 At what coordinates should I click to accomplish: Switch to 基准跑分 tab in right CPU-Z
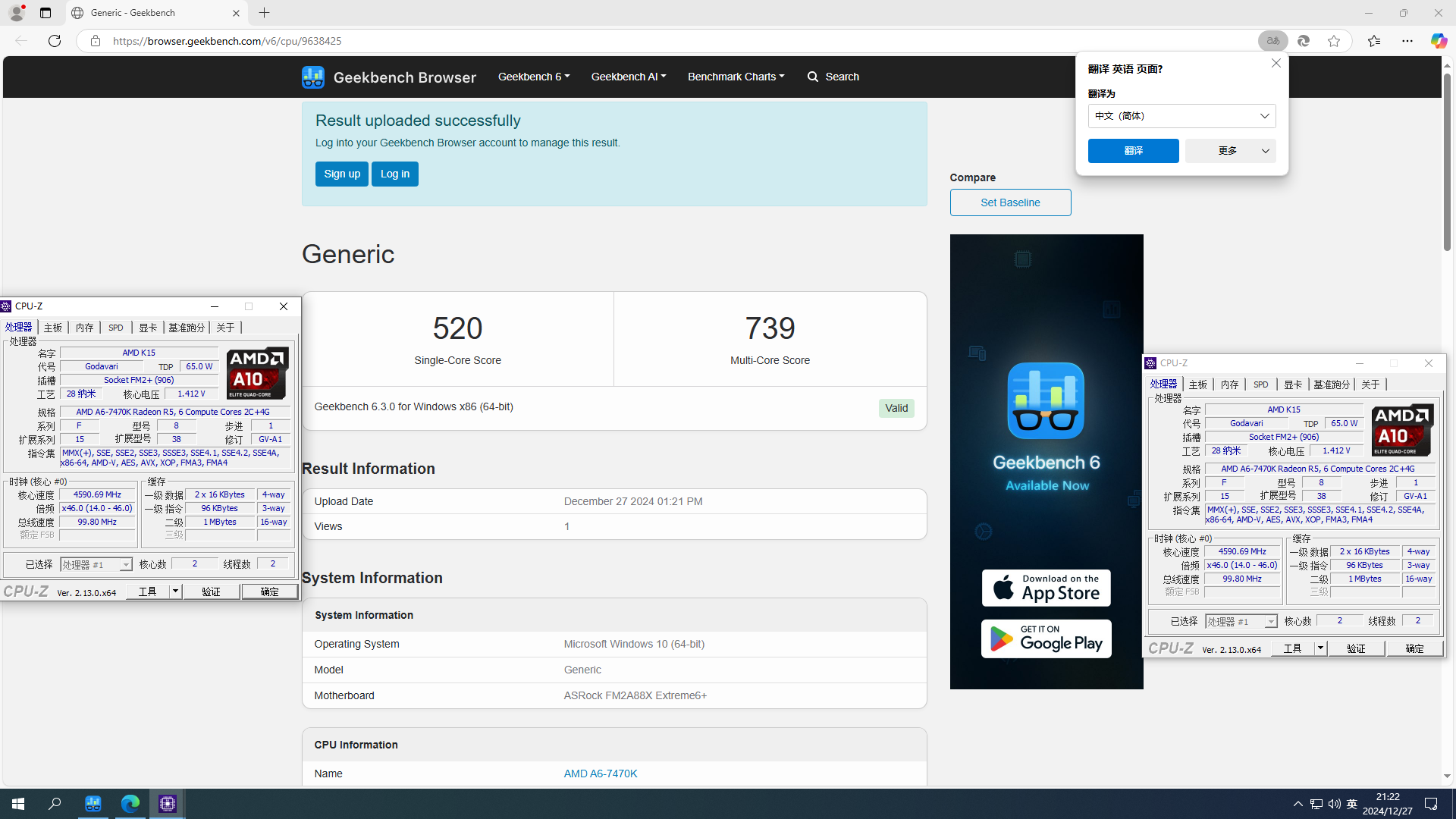[x=1332, y=384]
